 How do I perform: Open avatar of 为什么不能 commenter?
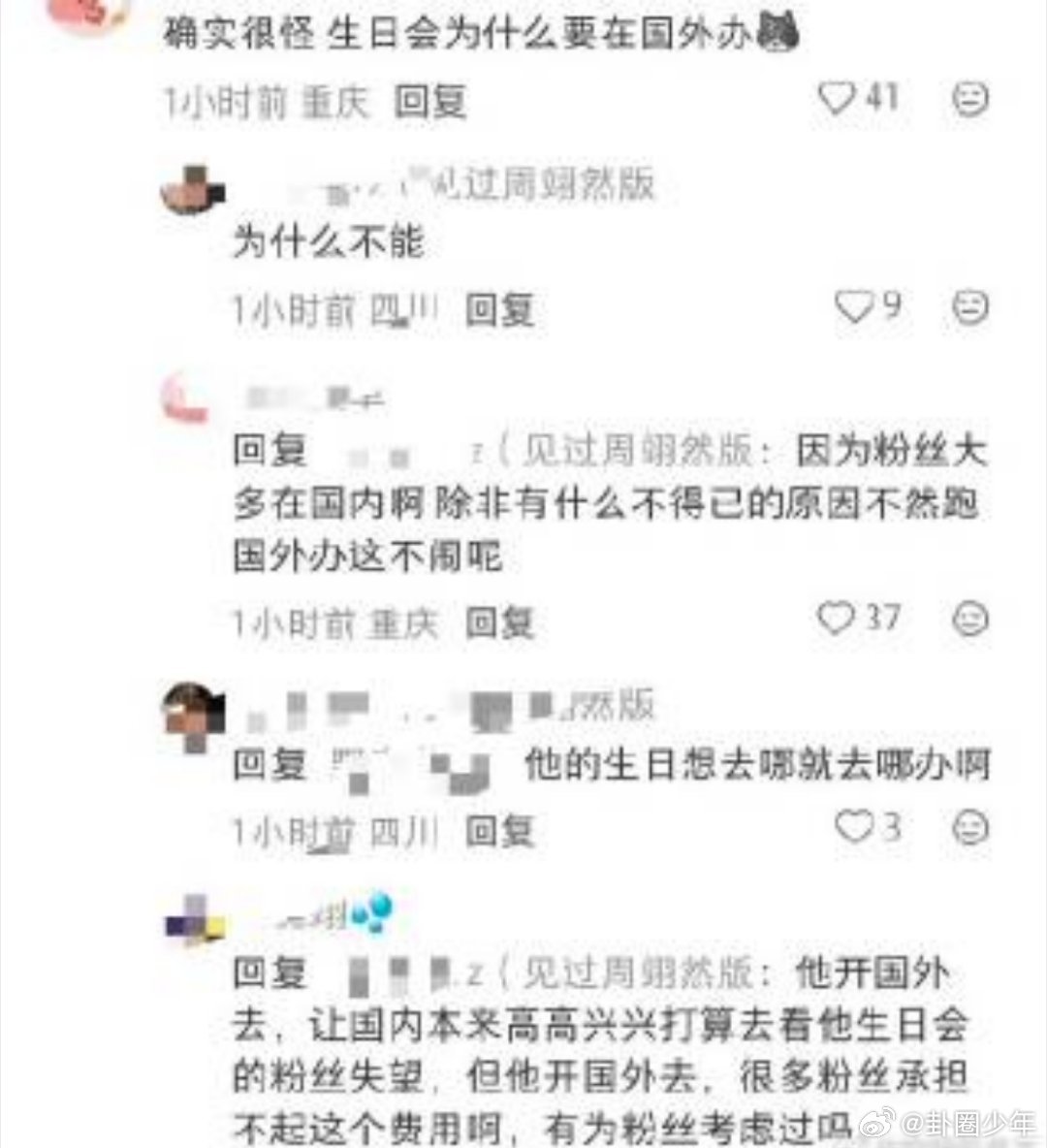[193, 190]
